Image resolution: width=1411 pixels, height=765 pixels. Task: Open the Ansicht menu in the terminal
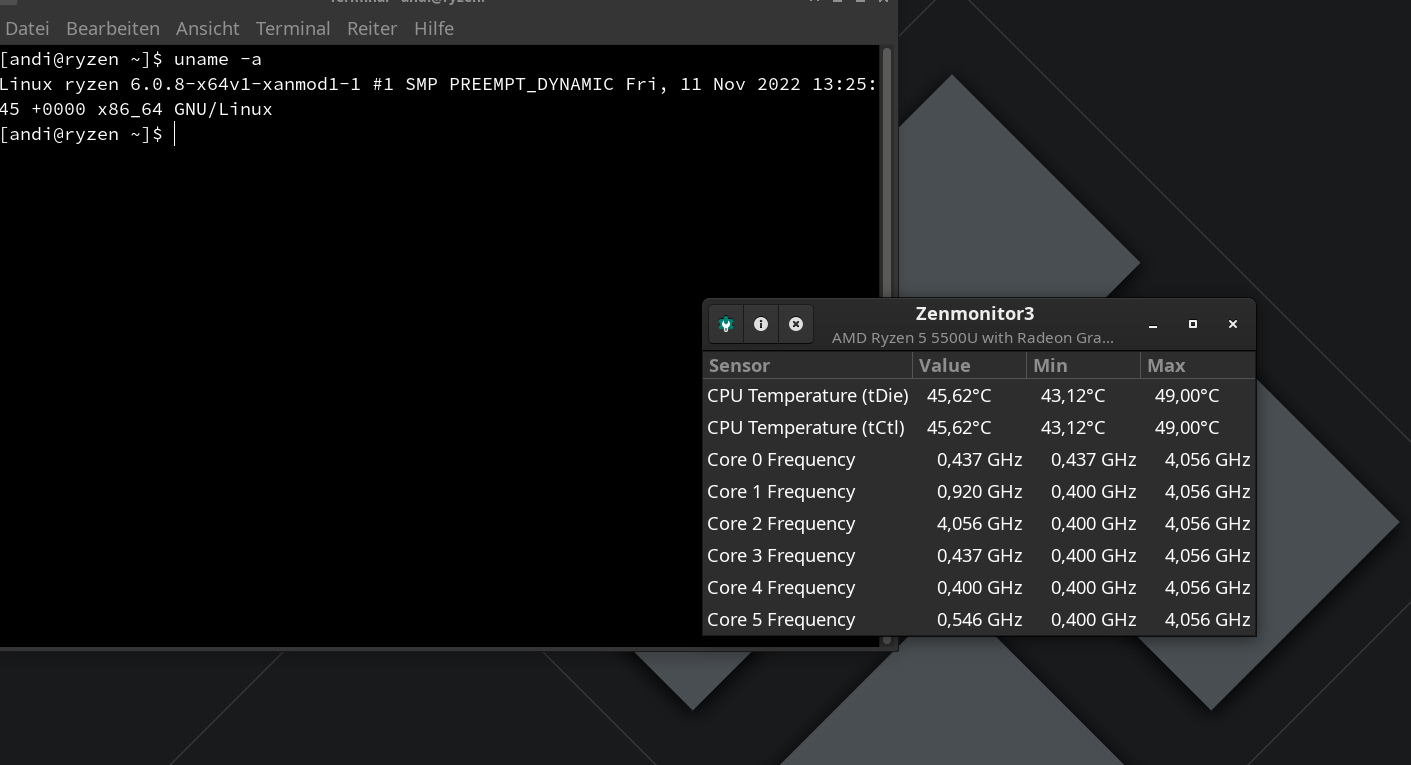coord(208,28)
